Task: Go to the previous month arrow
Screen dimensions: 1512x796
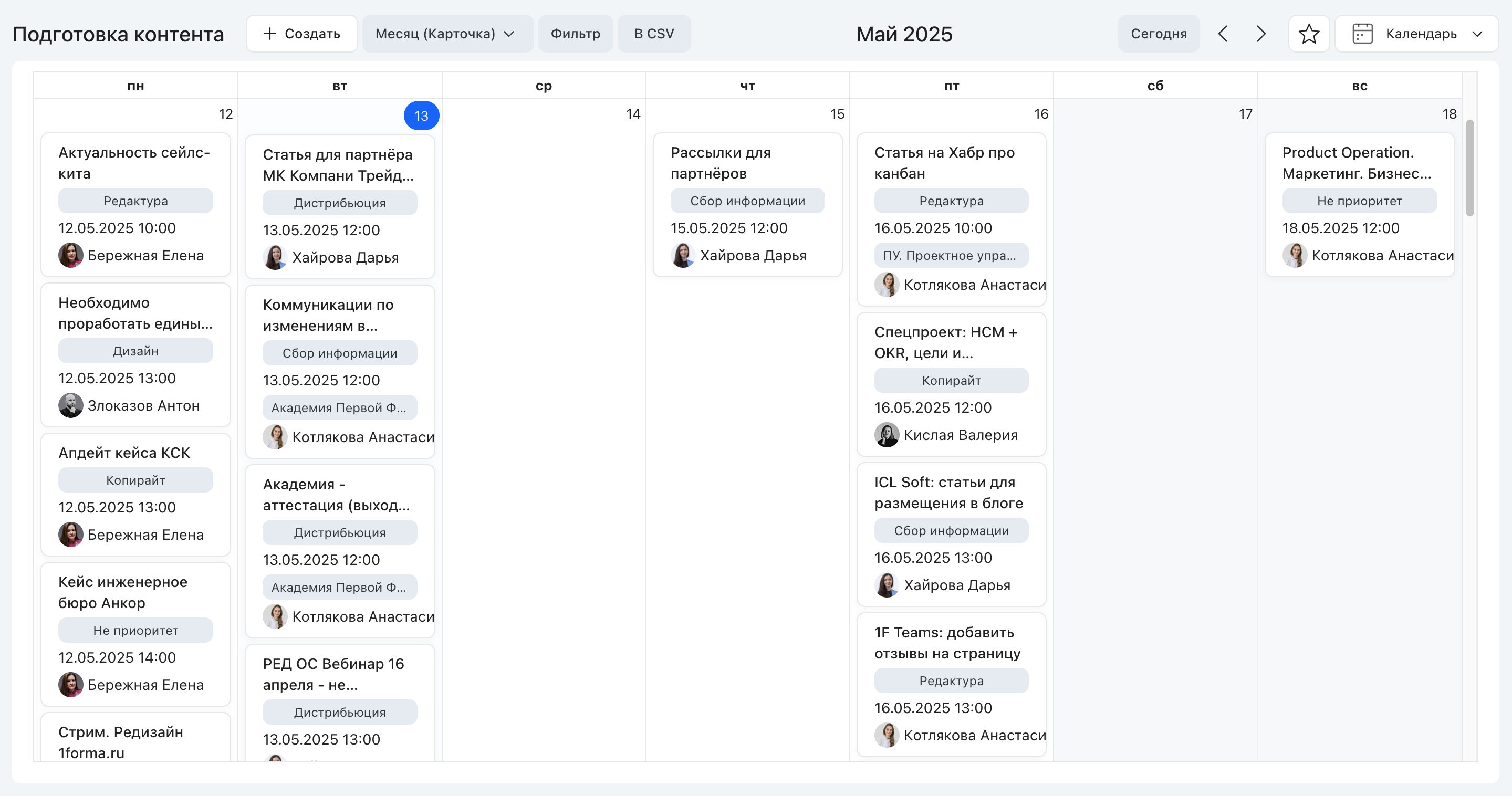Action: pyautogui.click(x=1223, y=34)
